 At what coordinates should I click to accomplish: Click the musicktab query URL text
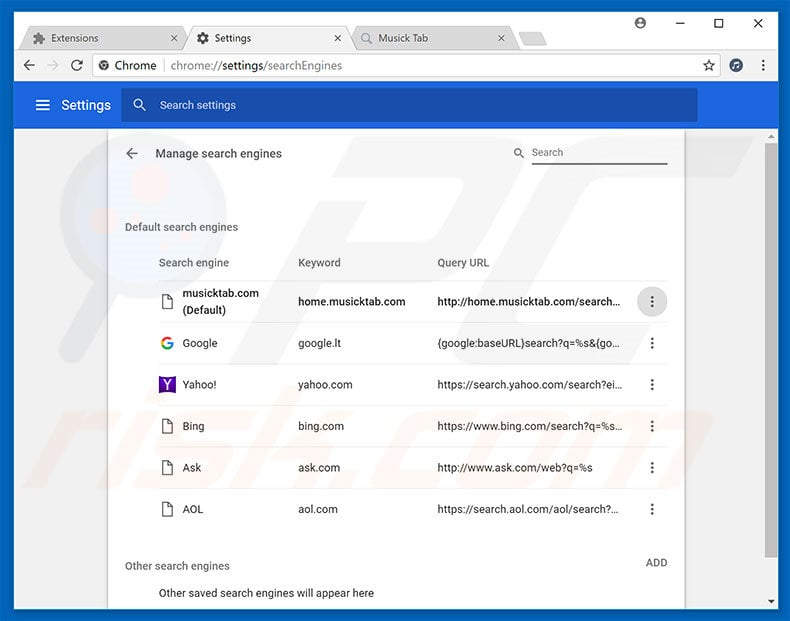coord(529,302)
